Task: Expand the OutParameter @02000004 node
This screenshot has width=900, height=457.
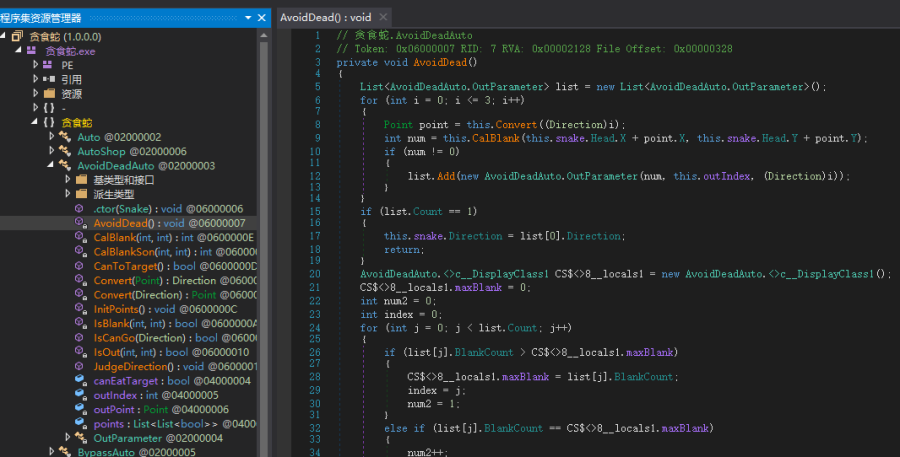Action: point(68,437)
